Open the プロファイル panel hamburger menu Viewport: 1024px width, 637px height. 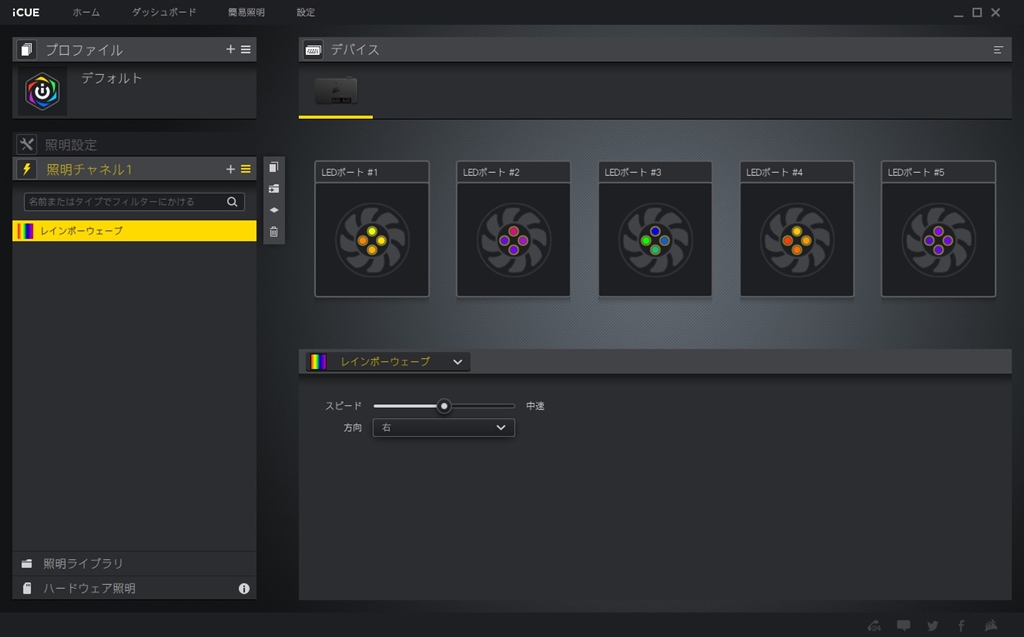pyautogui.click(x=246, y=49)
